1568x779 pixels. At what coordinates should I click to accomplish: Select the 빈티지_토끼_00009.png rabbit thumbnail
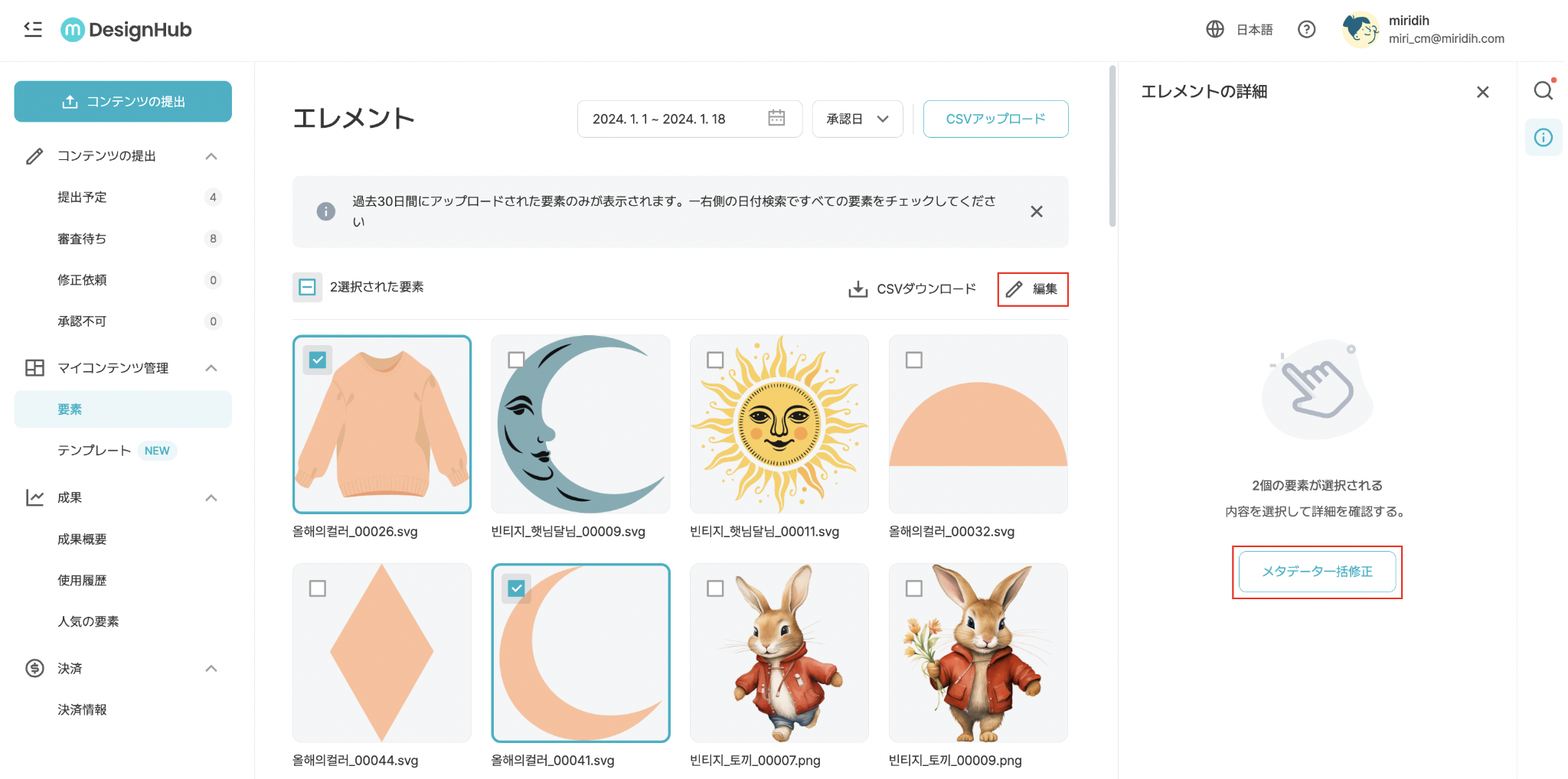click(x=978, y=653)
